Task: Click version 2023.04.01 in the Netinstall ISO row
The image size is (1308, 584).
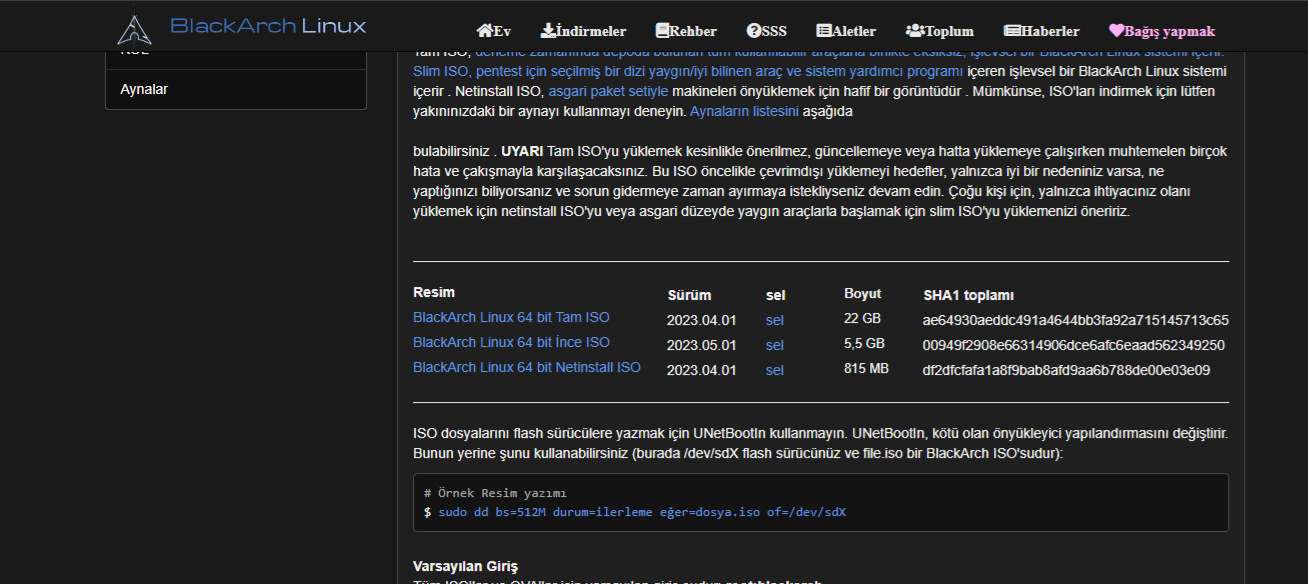Action: pos(701,370)
